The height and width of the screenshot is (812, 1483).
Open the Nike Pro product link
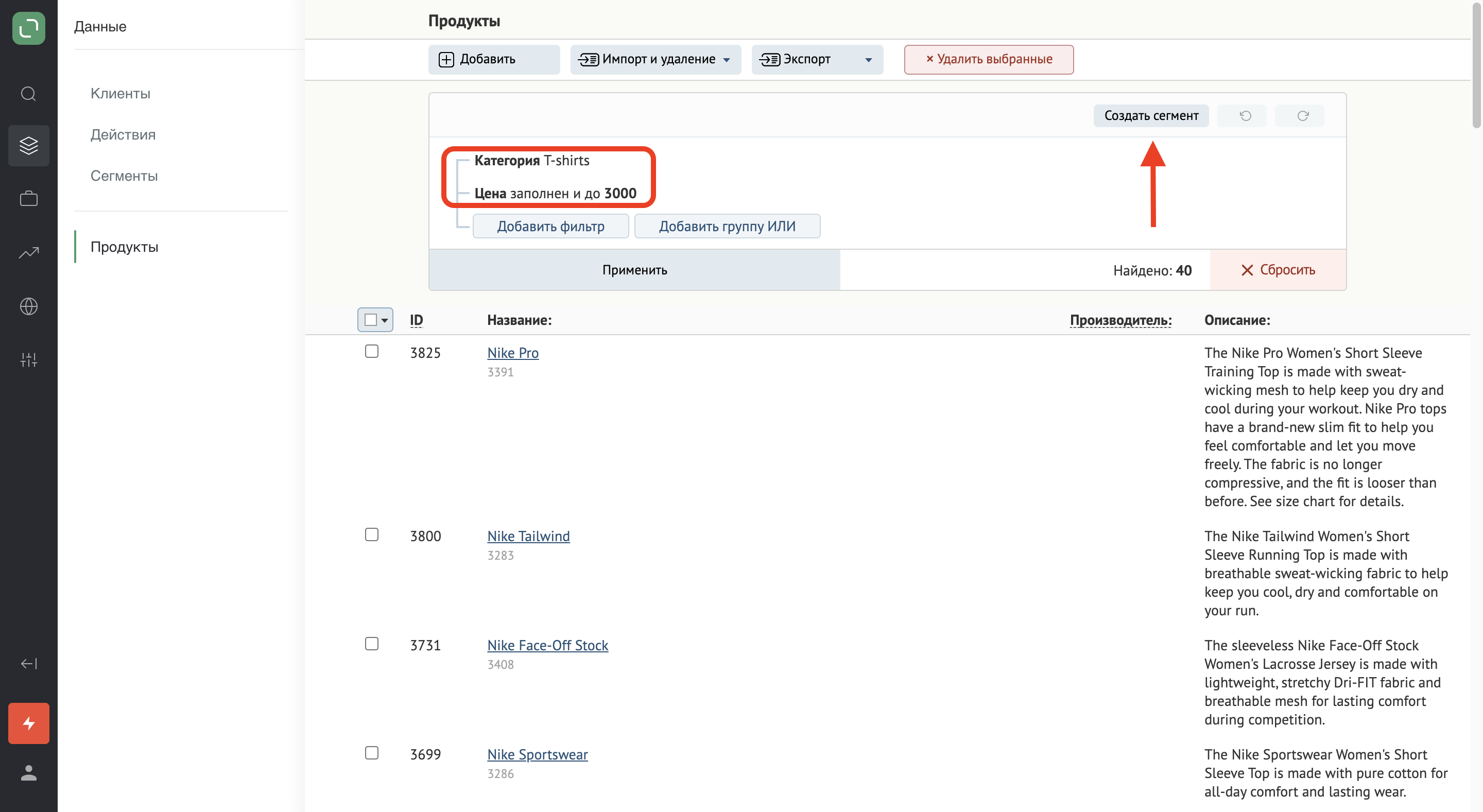click(x=513, y=353)
